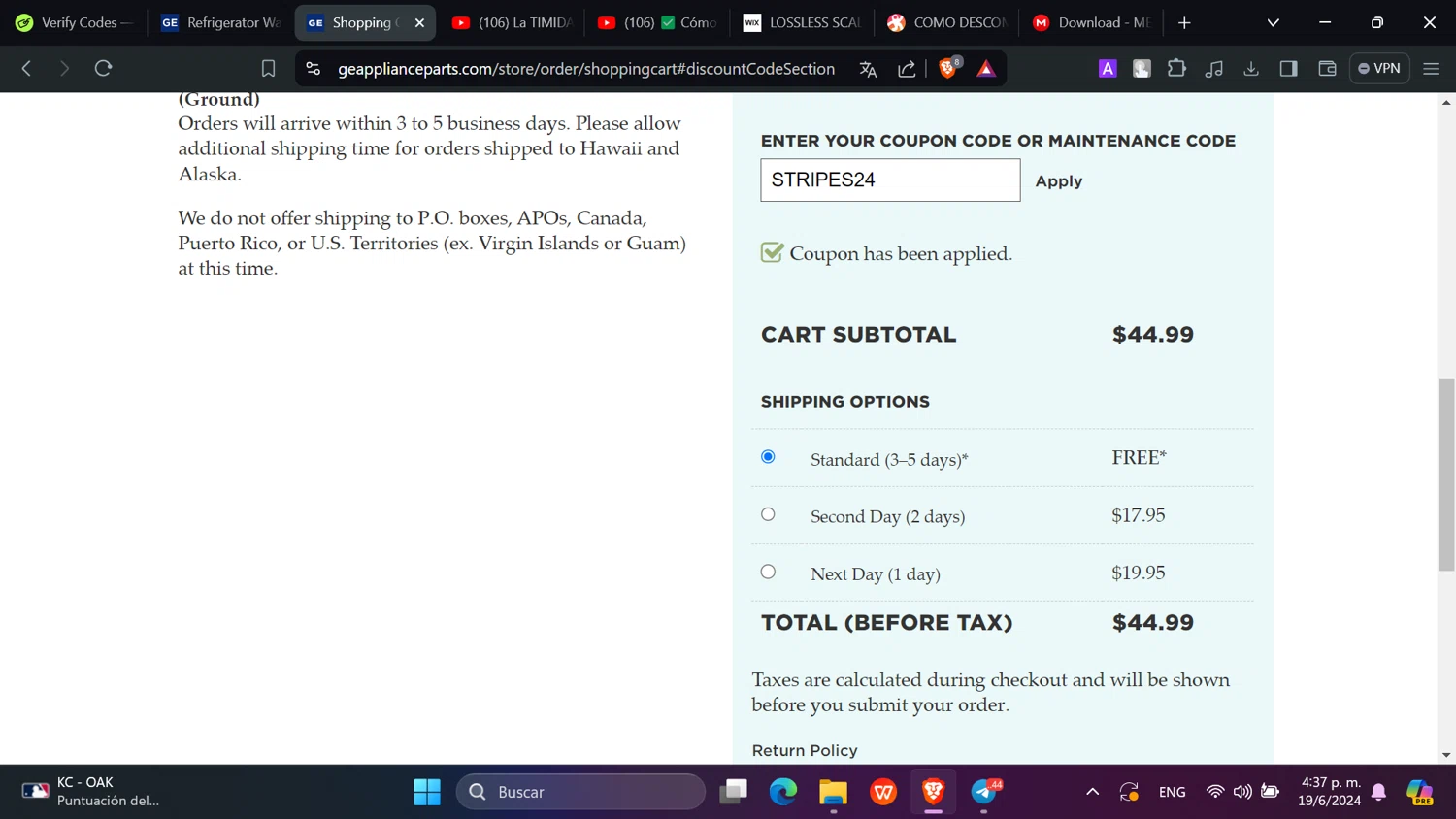Open the media playlist music icon
The width and height of the screenshot is (1456, 819).
[x=1214, y=68]
